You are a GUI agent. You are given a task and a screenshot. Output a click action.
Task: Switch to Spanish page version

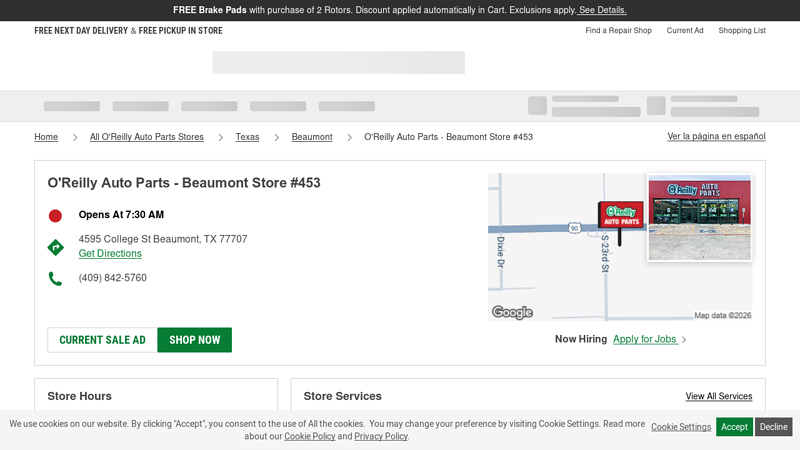716,136
